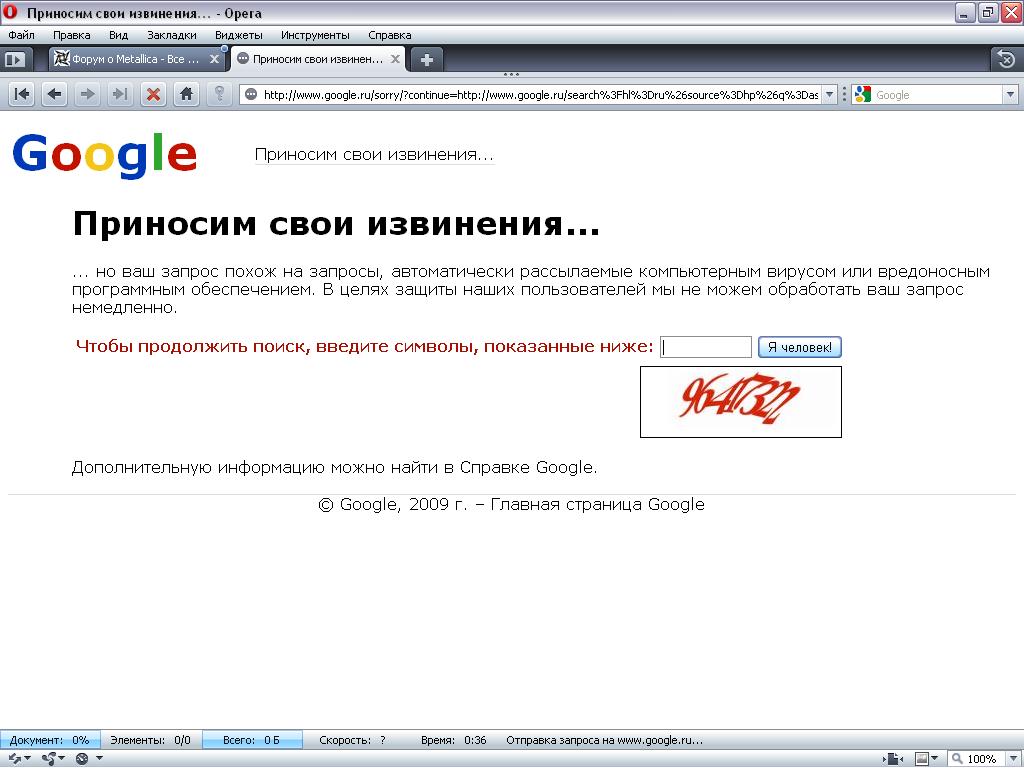
Task: Open a new tab with plus button
Action: [426, 59]
